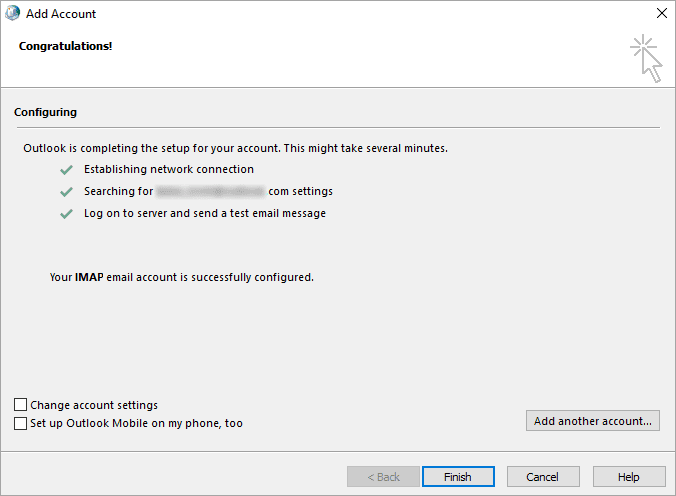Click the Cancel button
The height and width of the screenshot is (496, 676).
click(543, 477)
